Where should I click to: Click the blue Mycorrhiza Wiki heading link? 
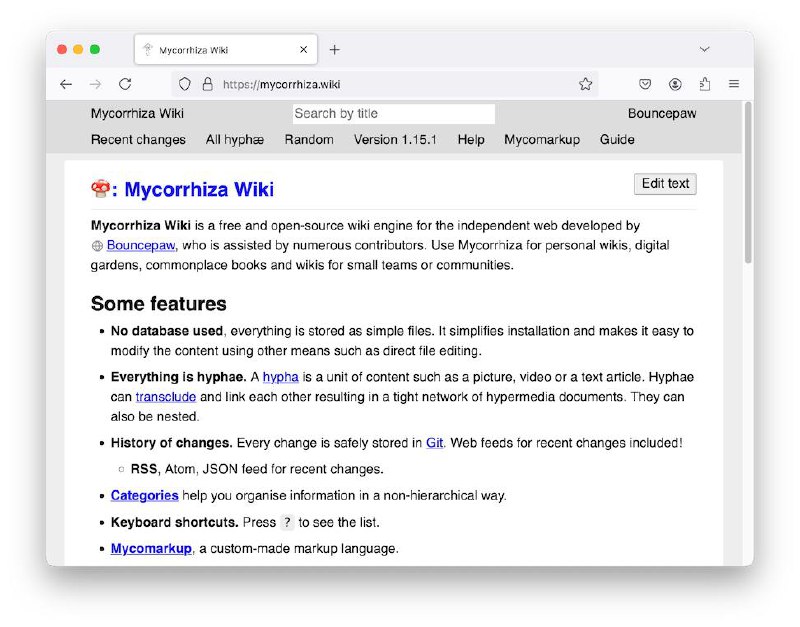point(199,189)
